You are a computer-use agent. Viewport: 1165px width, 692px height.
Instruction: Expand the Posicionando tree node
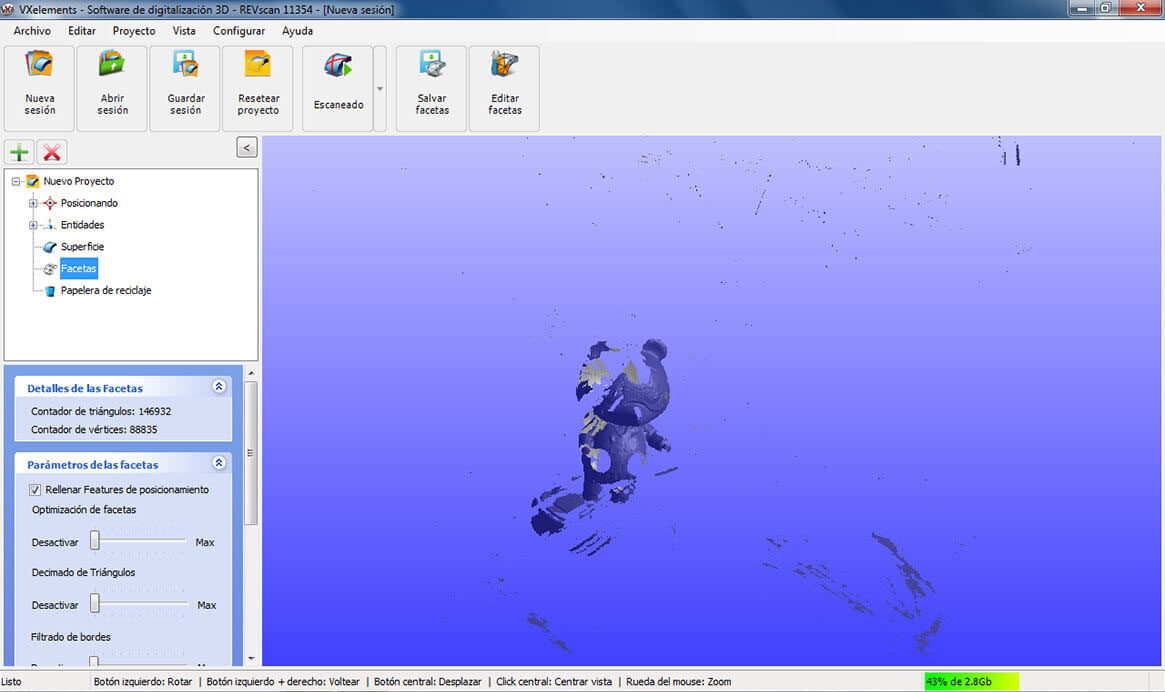pyautogui.click(x=33, y=203)
